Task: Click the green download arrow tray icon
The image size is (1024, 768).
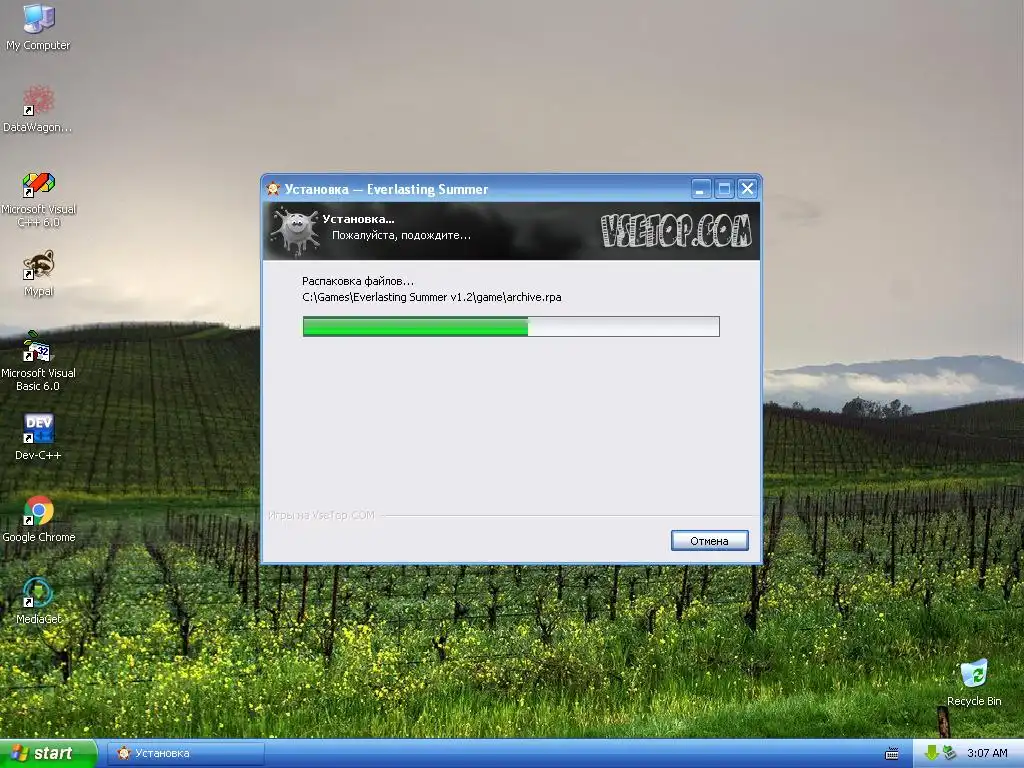Action: (931, 753)
